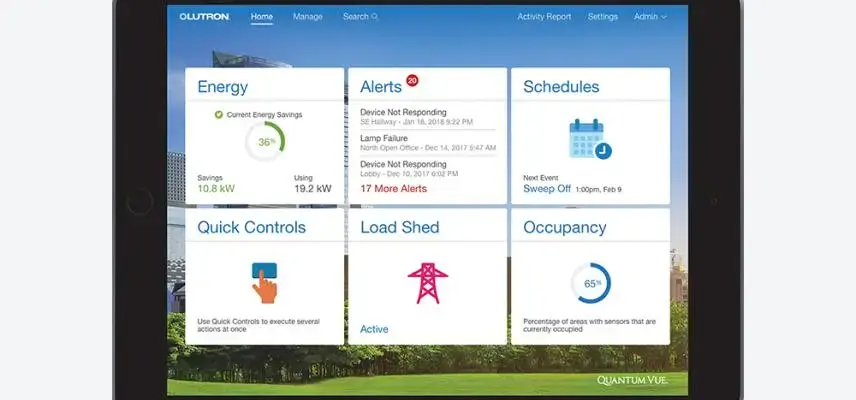Click the 36% energy savings gauge

point(265,142)
